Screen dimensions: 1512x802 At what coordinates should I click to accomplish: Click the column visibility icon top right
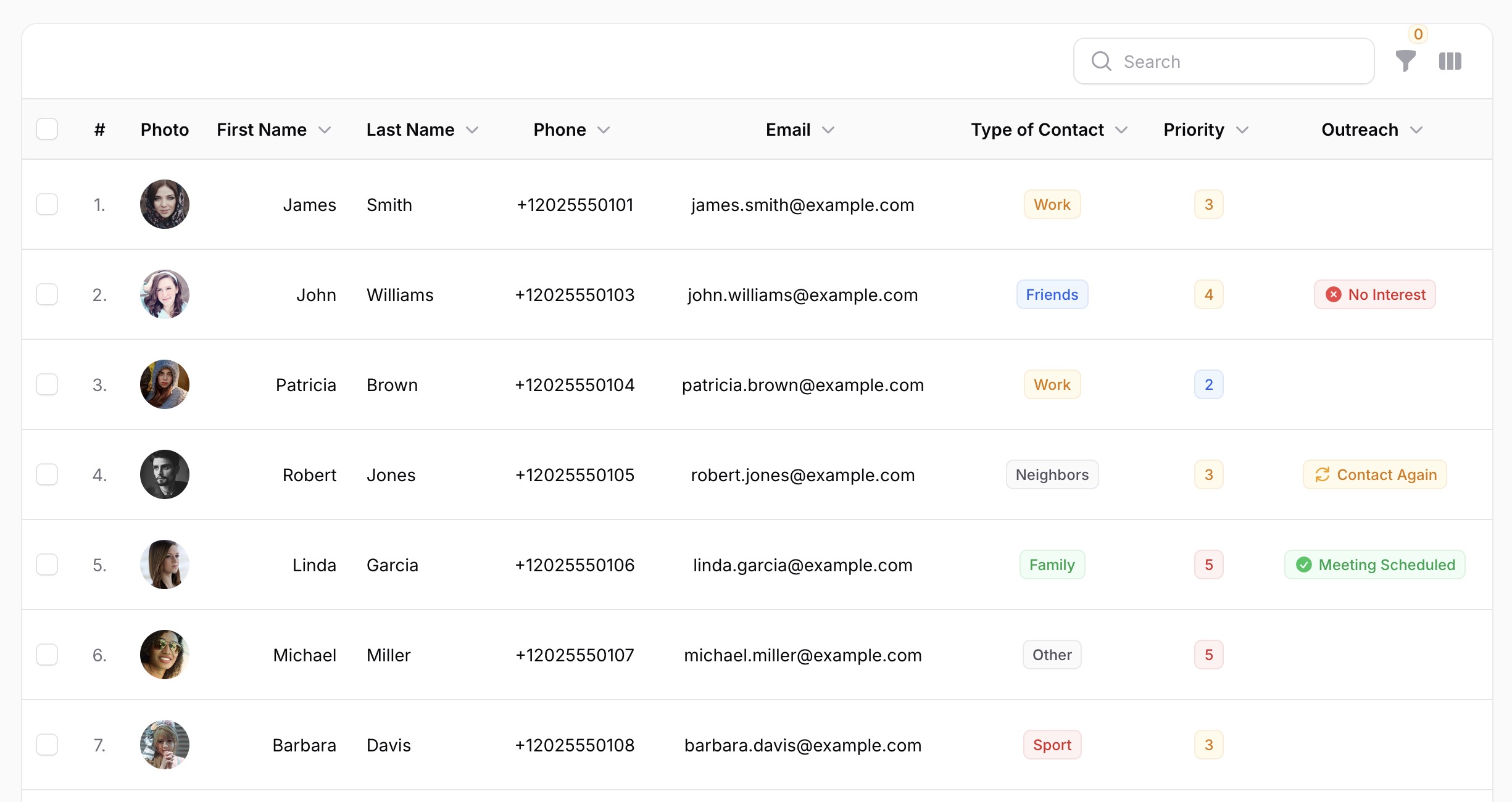point(1450,61)
